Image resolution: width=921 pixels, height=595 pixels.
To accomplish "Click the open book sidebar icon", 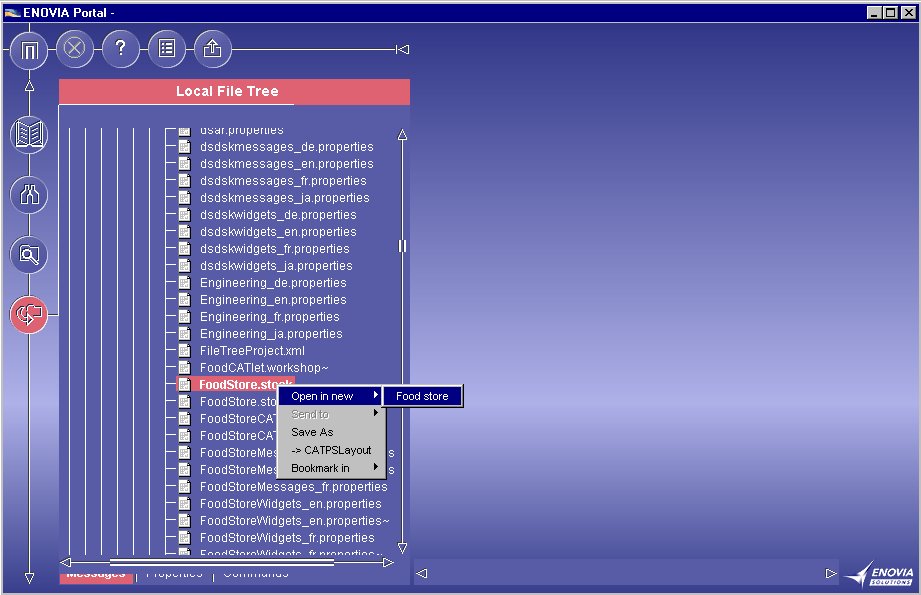I will click(x=29, y=135).
